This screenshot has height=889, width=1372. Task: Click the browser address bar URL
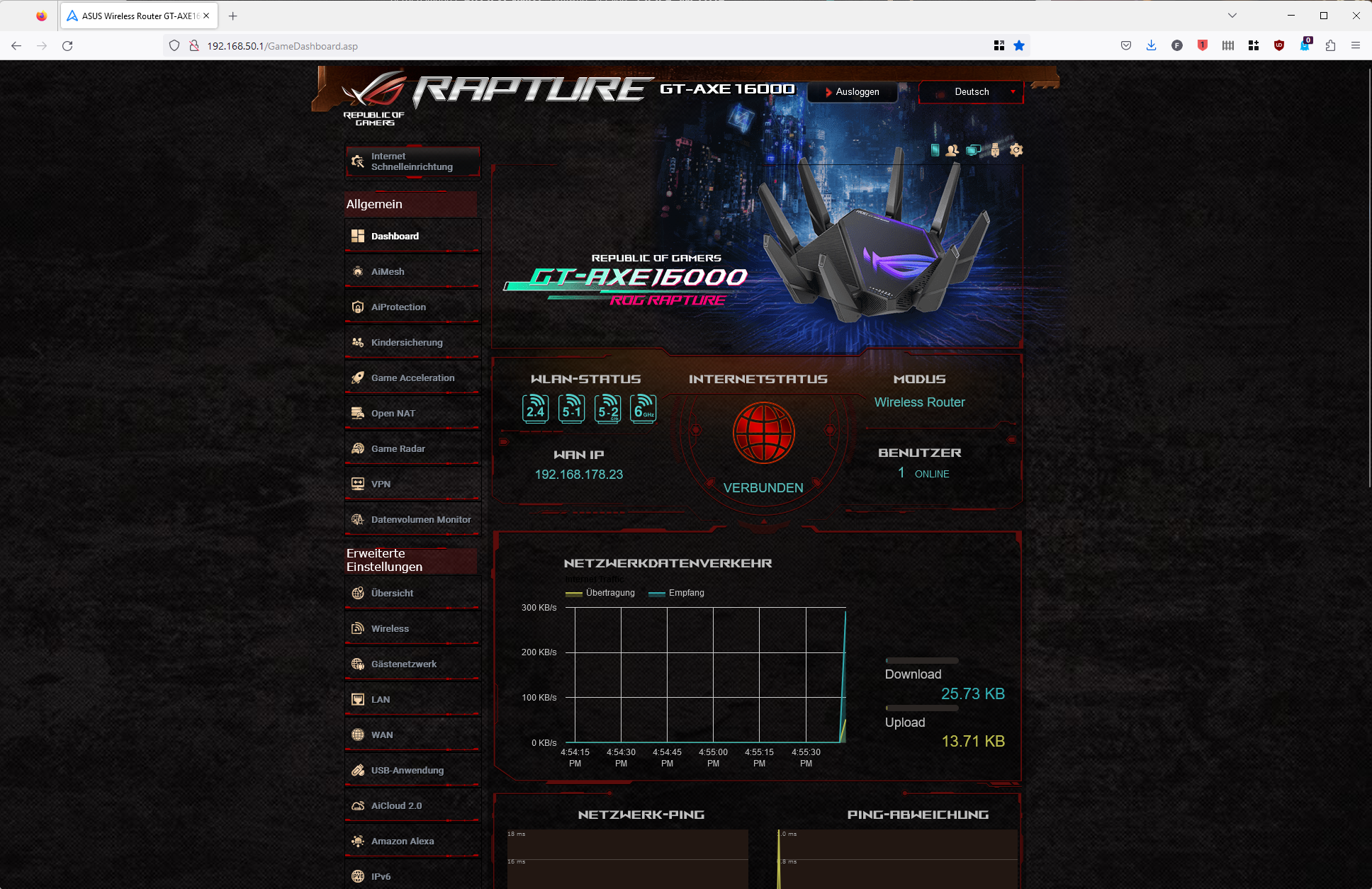[282, 46]
